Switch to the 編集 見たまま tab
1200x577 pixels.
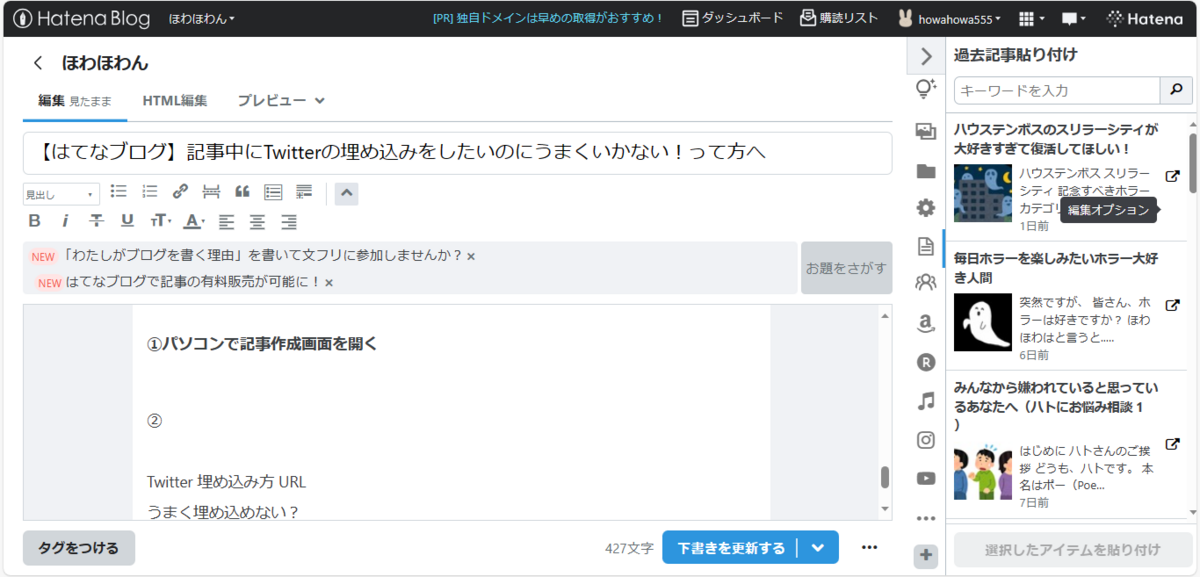75,100
